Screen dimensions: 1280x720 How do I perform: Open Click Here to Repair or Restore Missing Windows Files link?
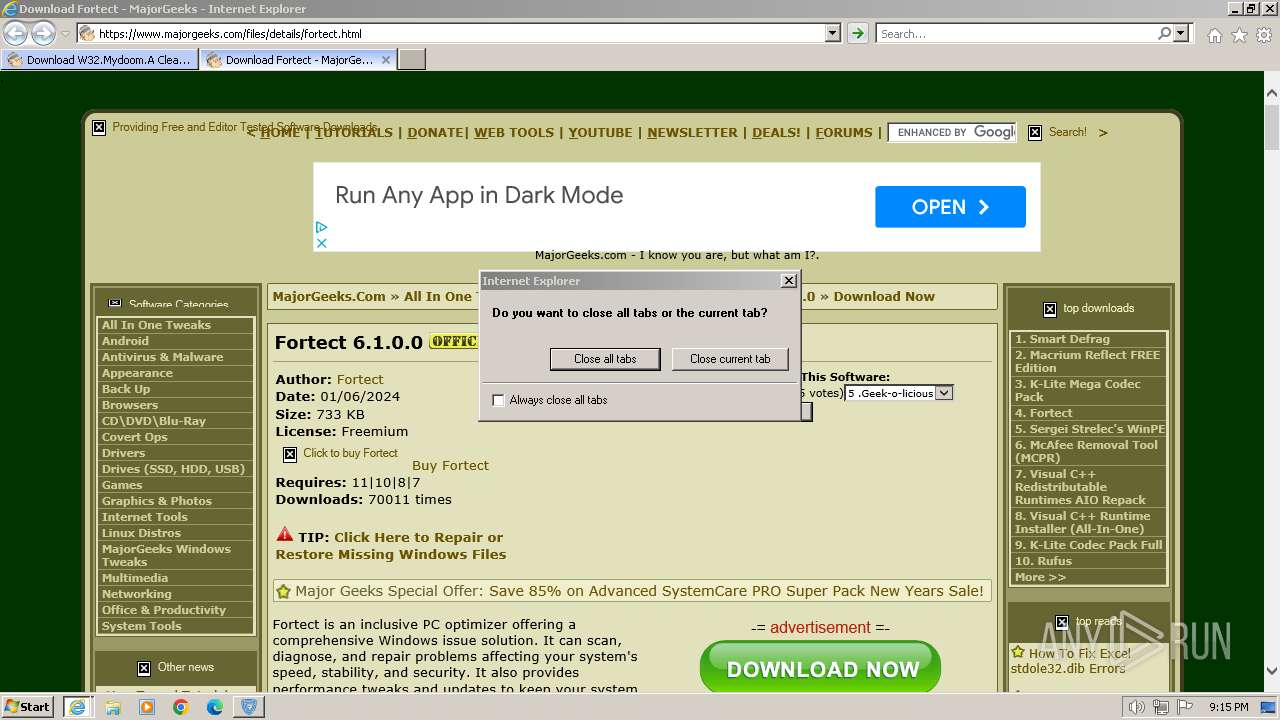(x=391, y=546)
